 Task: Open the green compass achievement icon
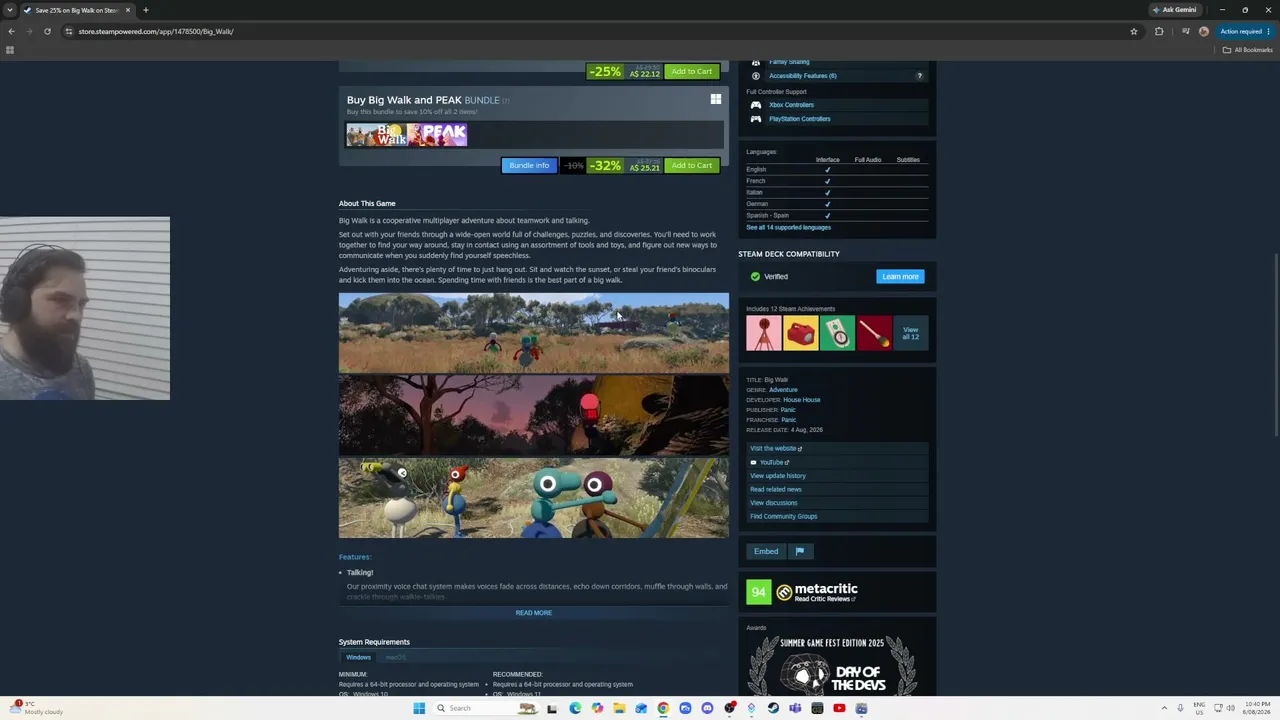pos(837,333)
